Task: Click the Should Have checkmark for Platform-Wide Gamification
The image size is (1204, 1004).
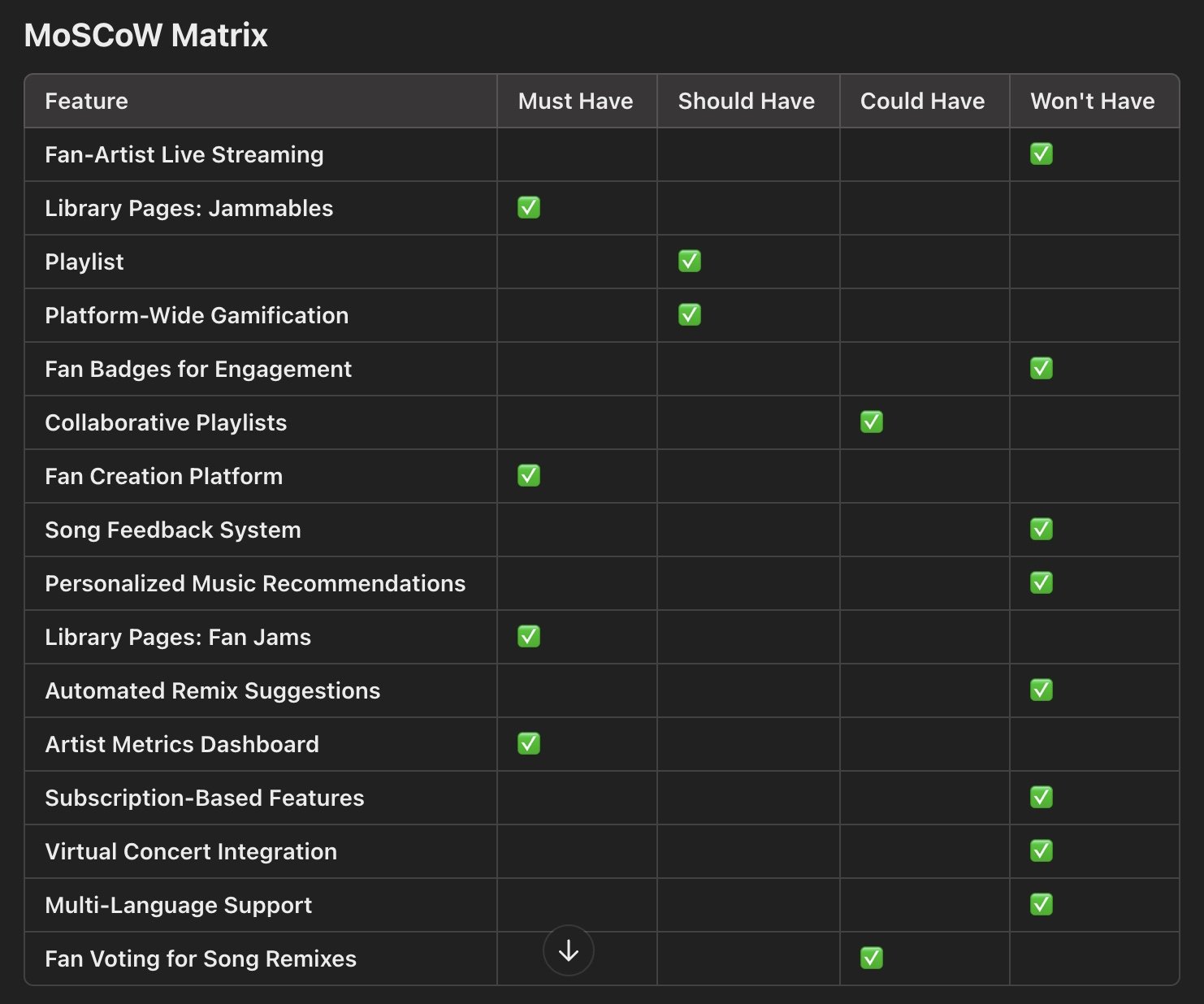Action: (x=690, y=314)
